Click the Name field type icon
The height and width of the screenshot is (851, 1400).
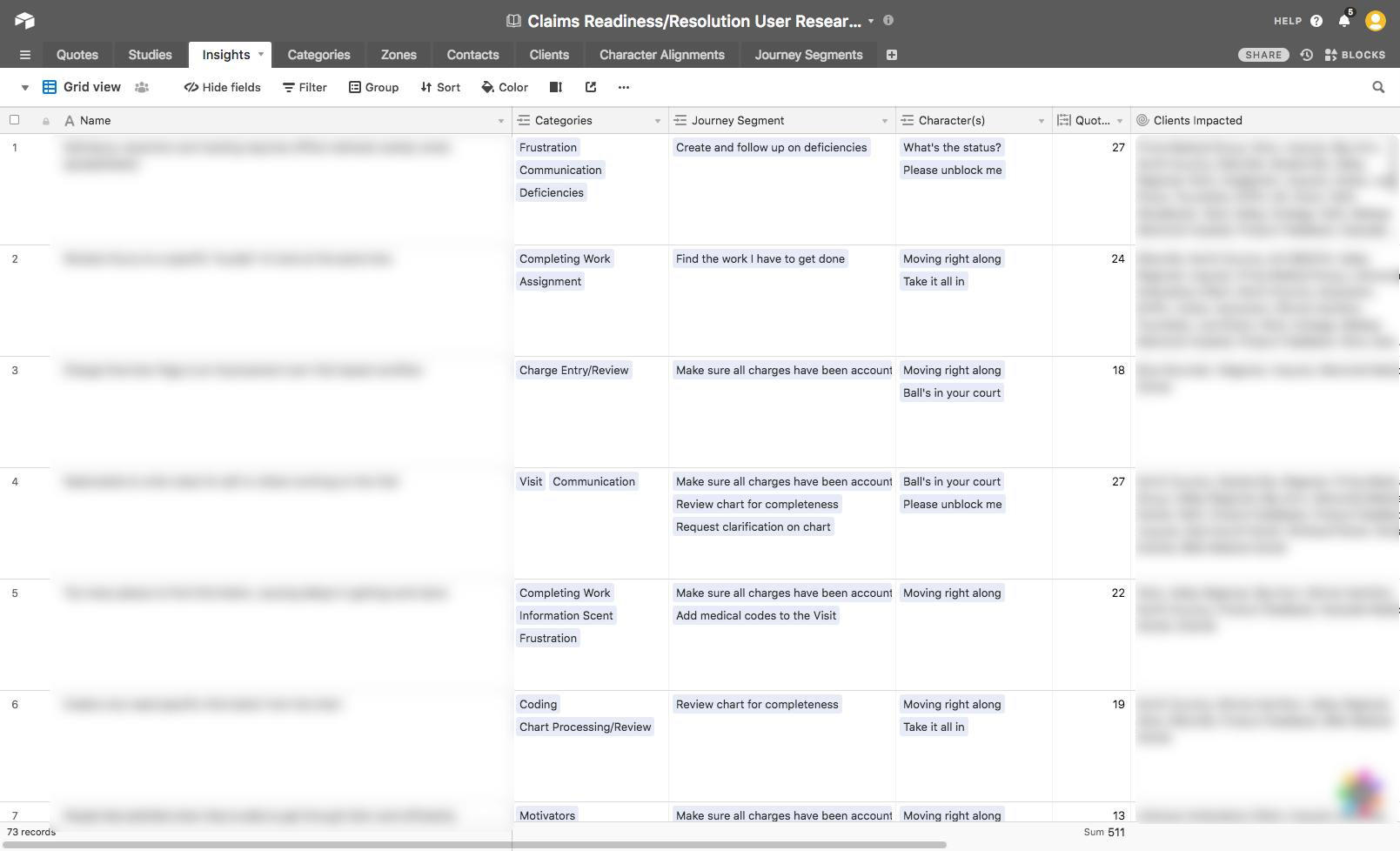coord(70,121)
